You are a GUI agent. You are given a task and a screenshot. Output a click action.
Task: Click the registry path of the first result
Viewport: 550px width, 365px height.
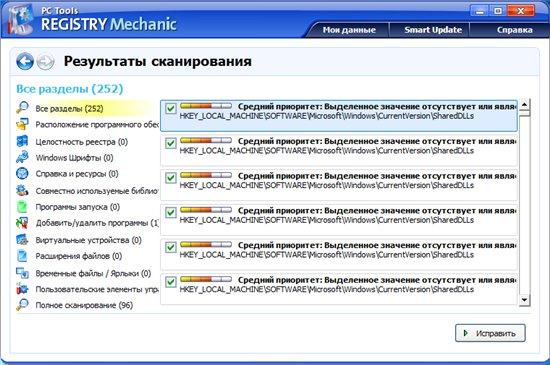(327, 116)
